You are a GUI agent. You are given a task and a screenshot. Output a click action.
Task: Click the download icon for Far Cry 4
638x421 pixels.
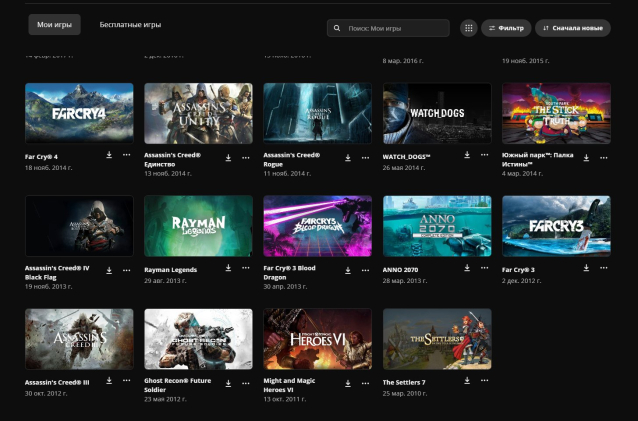click(109, 155)
